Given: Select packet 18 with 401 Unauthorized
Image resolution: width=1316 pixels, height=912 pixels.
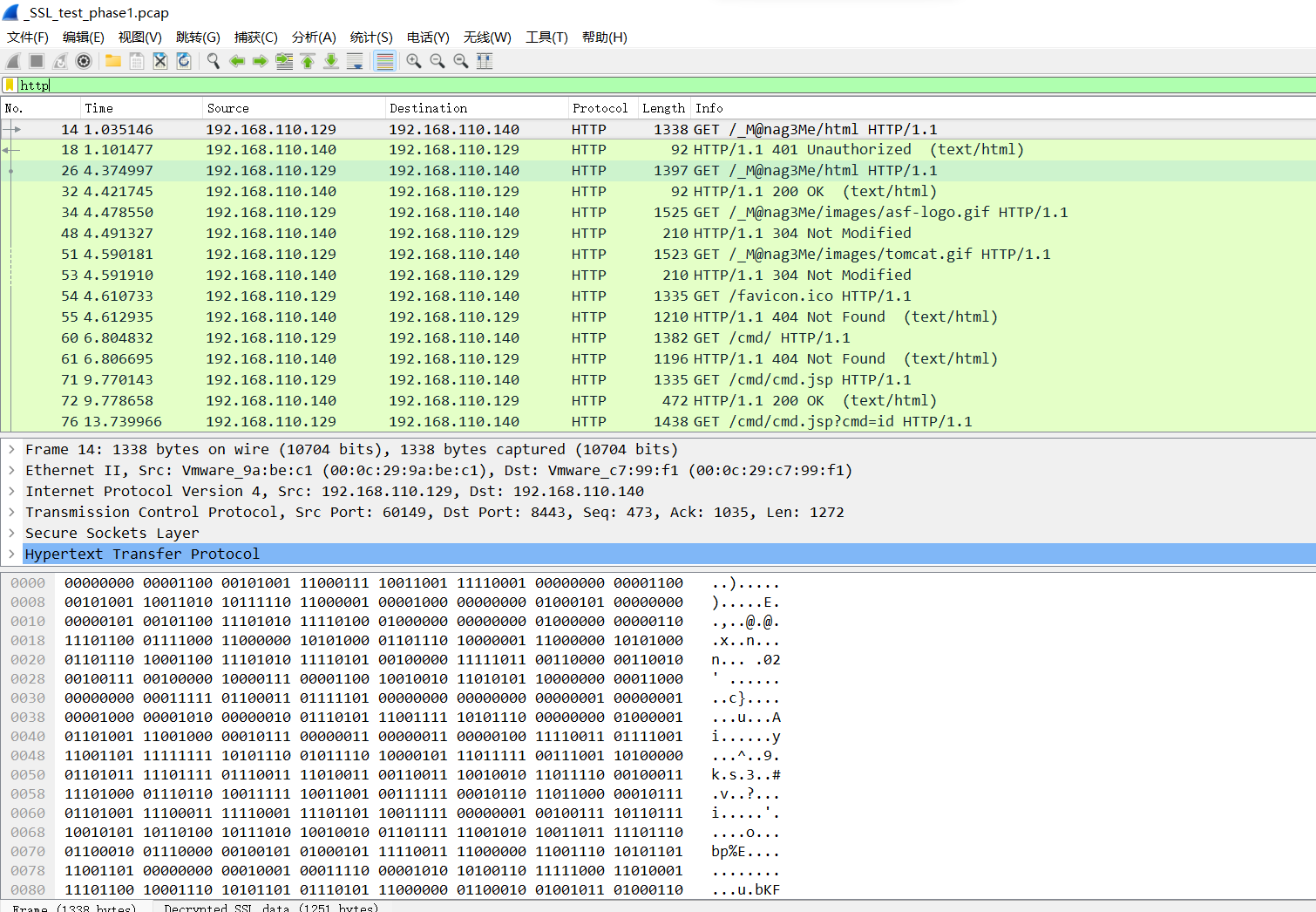Looking at the screenshot, I should coord(658,150).
